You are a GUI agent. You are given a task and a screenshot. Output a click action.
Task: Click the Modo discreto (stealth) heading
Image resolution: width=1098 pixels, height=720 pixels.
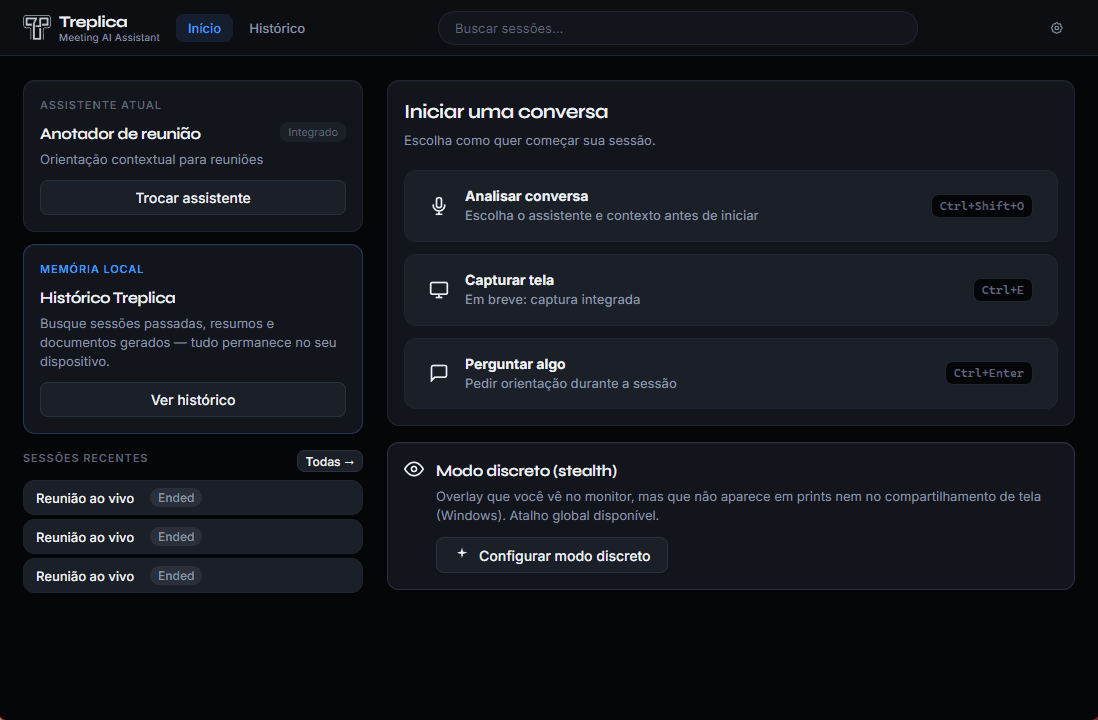click(527, 471)
